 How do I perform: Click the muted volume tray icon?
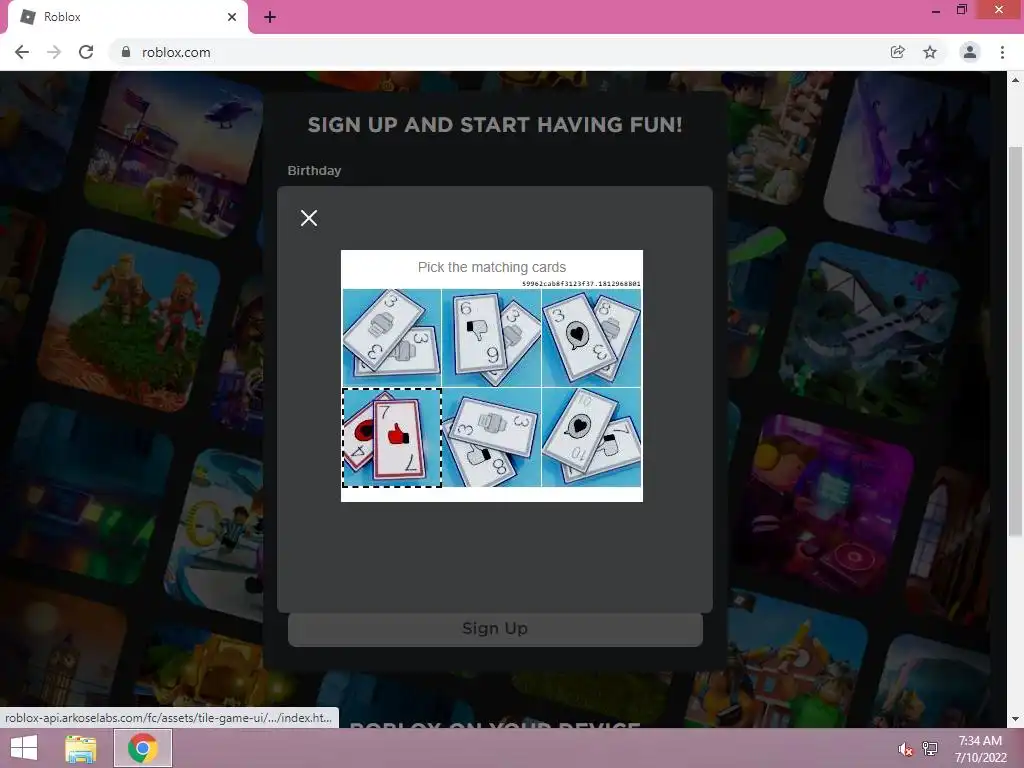click(906, 749)
